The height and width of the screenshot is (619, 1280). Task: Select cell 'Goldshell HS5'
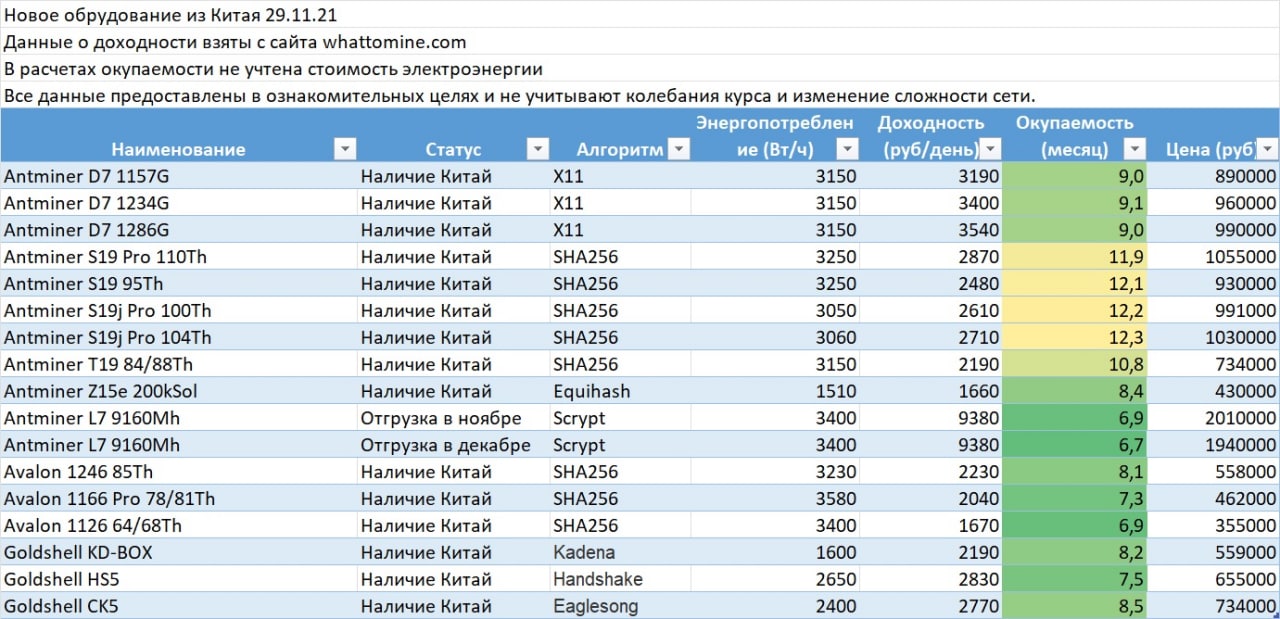(x=179, y=580)
